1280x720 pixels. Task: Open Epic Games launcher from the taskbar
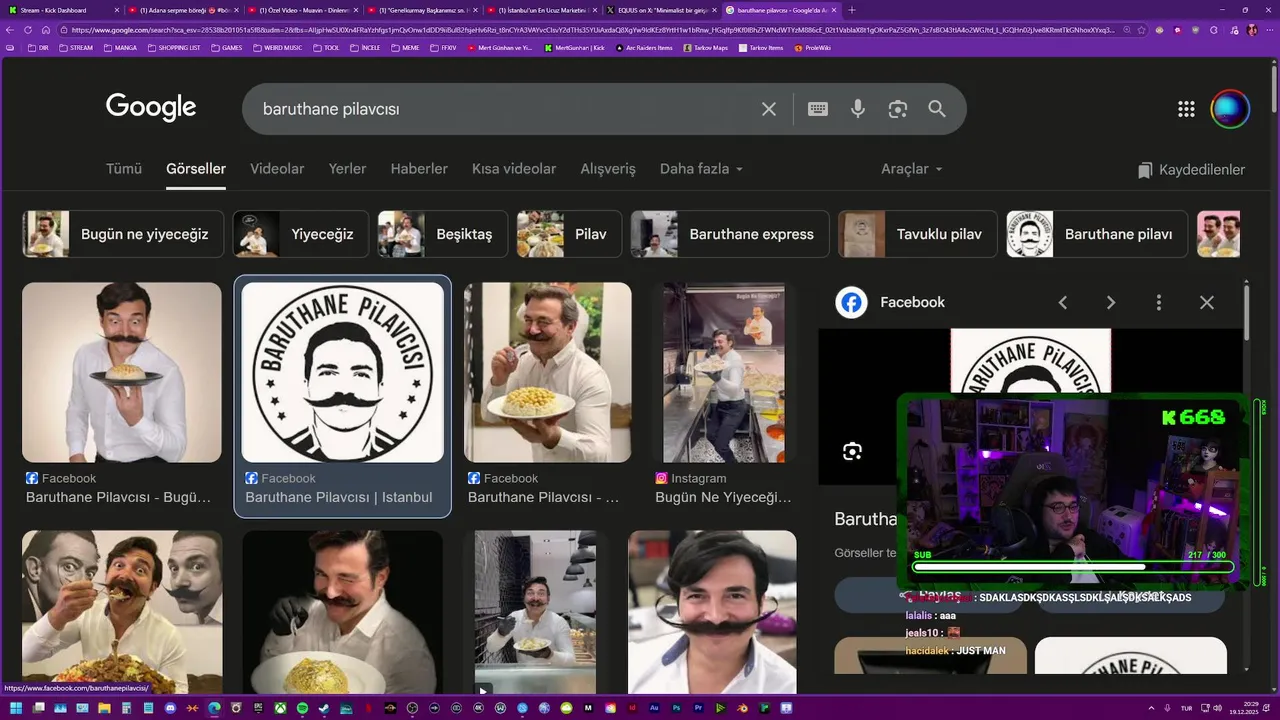(258, 708)
